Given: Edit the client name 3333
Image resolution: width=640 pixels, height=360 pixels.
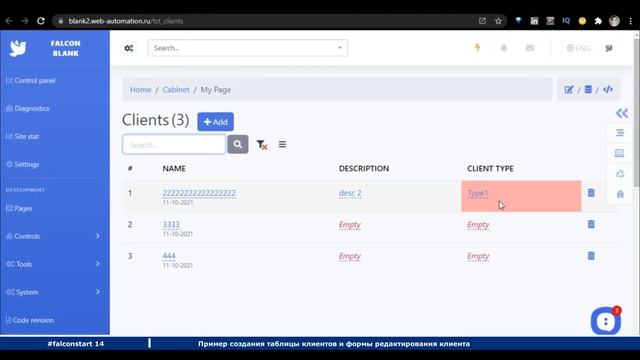Looking at the screenshot, I should pyautogui.click(x=171, y=224).
